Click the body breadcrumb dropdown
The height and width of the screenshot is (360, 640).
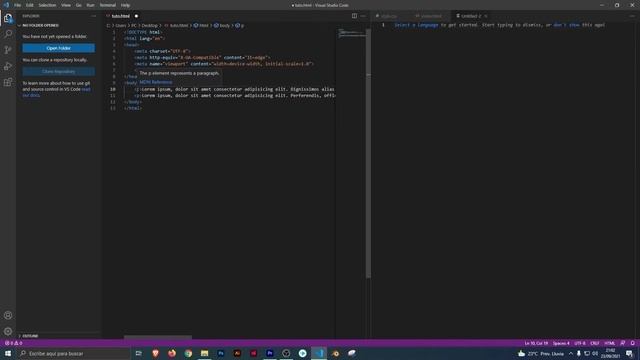[222, 25]
